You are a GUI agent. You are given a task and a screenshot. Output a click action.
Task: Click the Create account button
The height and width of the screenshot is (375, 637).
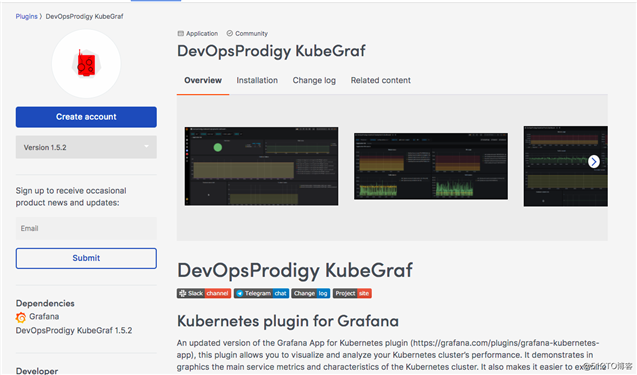coord(86,117)
